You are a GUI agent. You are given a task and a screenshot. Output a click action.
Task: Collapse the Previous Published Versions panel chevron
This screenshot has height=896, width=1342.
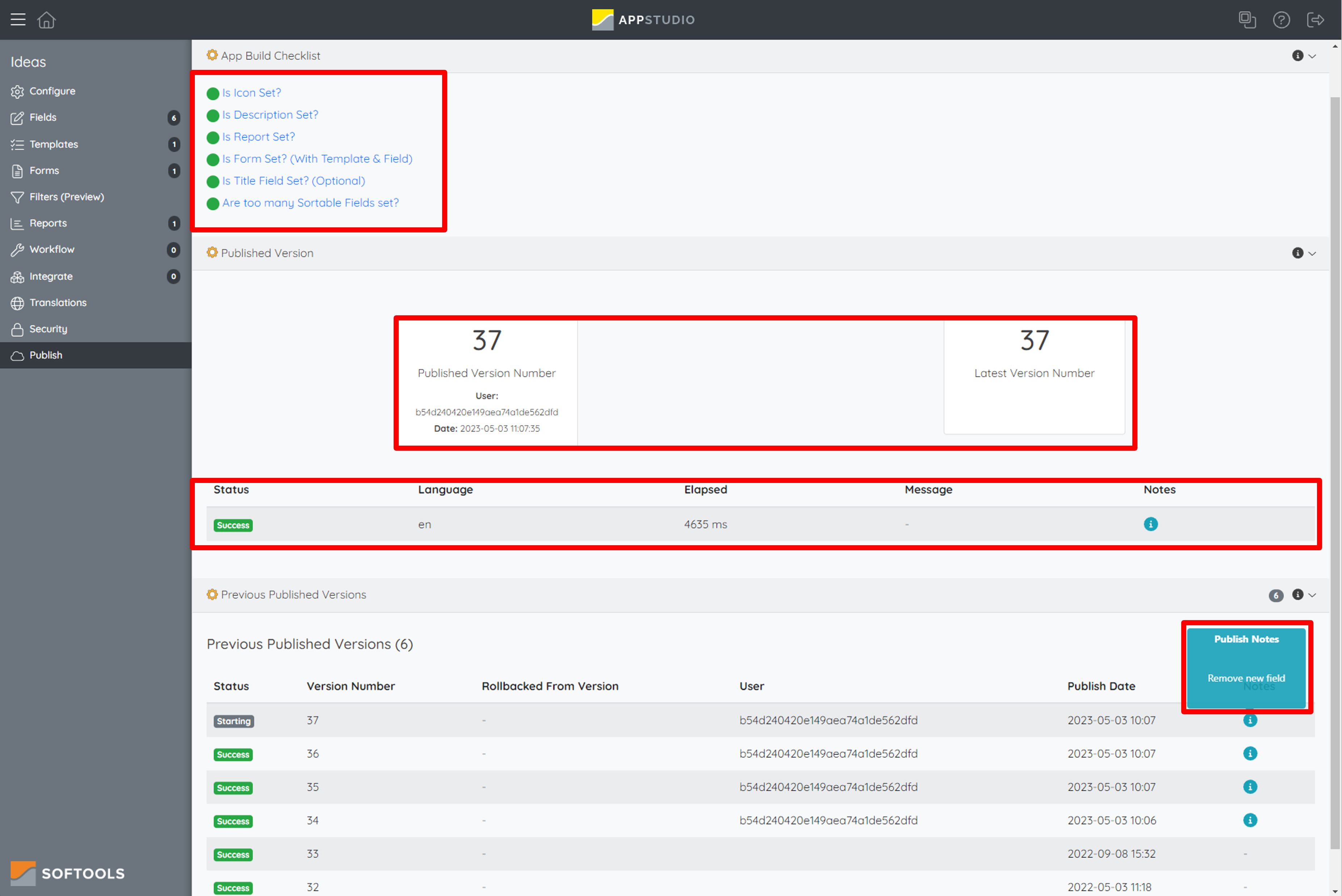point(1312,595)
